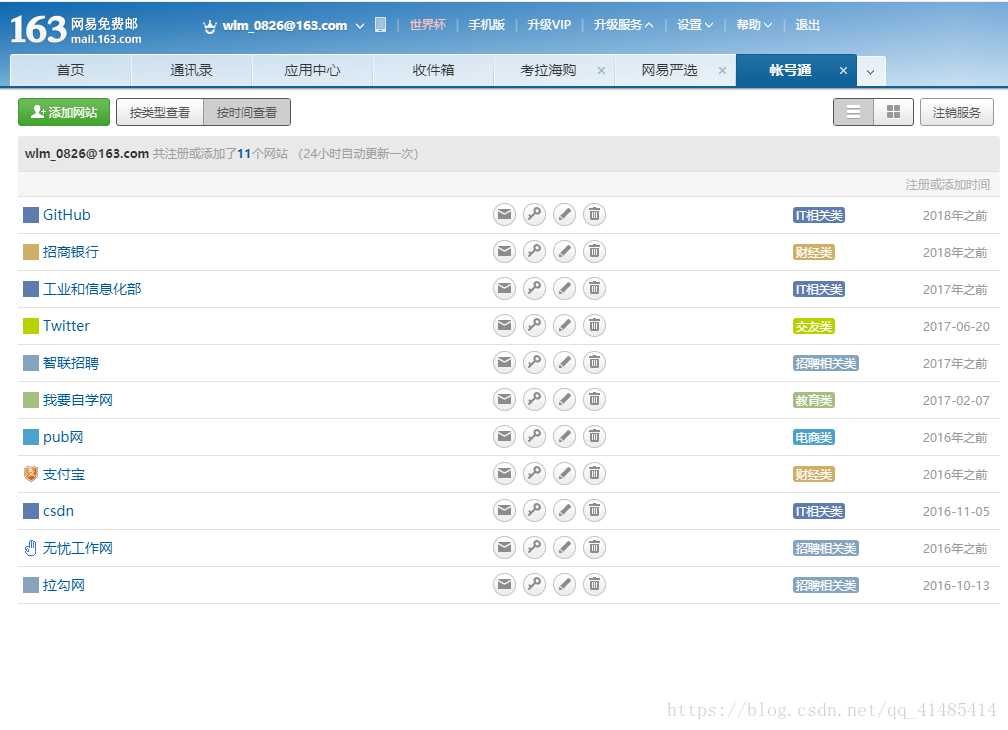The height and width of the screenshot is (730, 1008).
Task: Click the key icon in GitHub row
Action: click(x=534, y=215)
